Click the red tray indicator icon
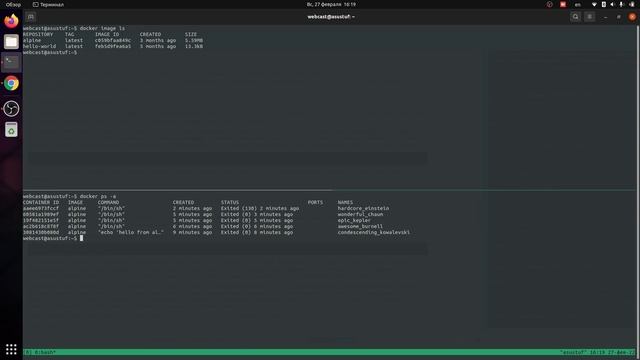Viewport: 640px width, 360px height. click(563, 4)
